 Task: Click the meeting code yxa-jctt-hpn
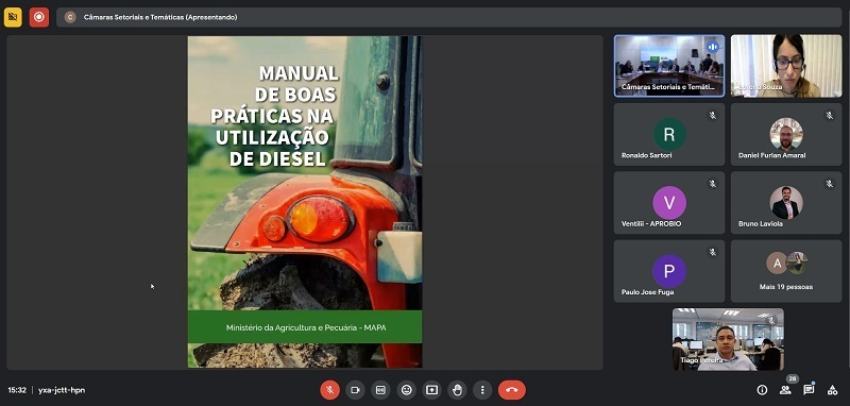point(61,390)
